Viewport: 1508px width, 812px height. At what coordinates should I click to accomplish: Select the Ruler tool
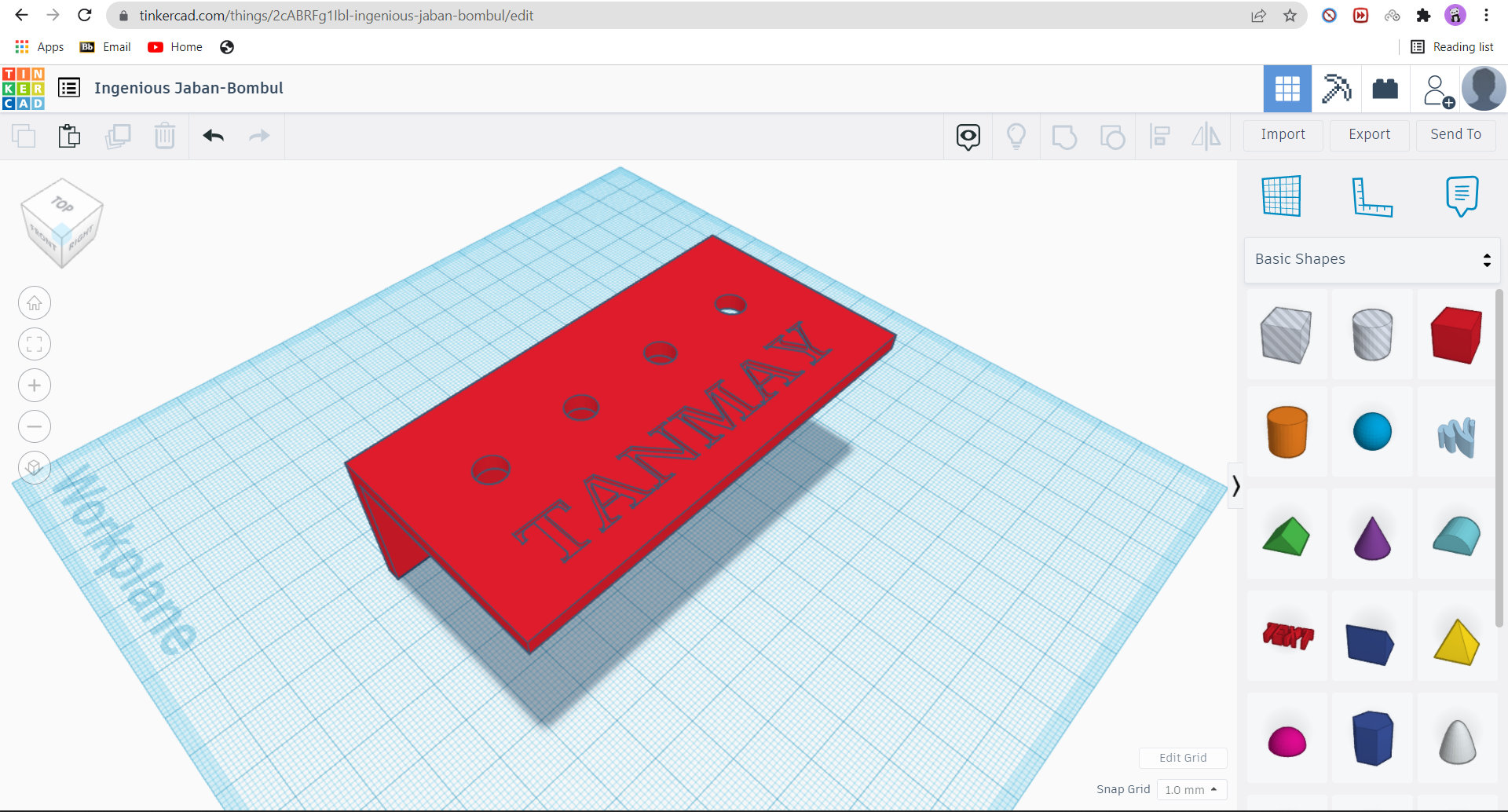1372,196
